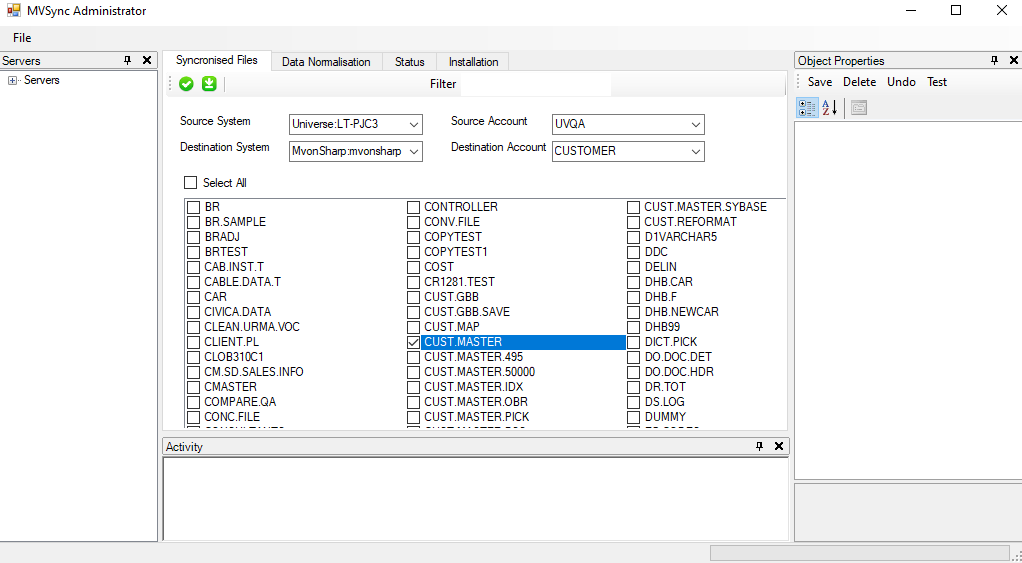Switch to the Syncronised Files tab

click(216, 61)
